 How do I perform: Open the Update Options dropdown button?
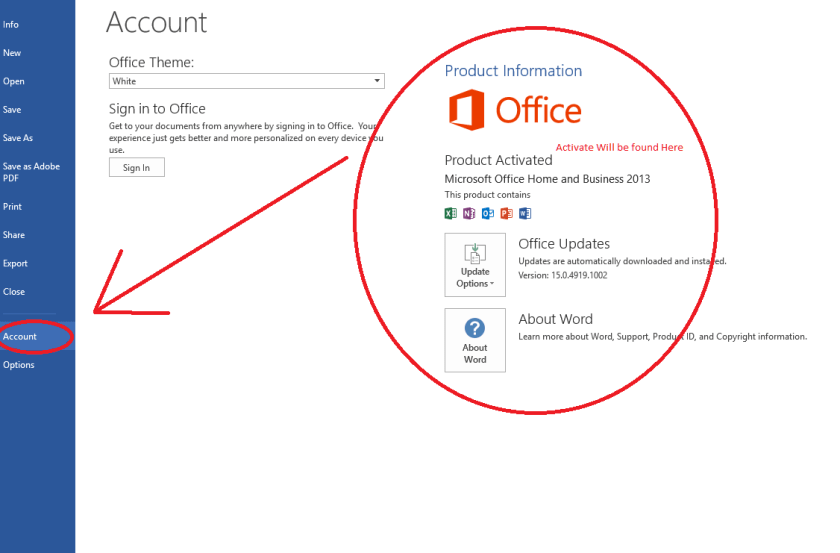[x=475, y=265]
